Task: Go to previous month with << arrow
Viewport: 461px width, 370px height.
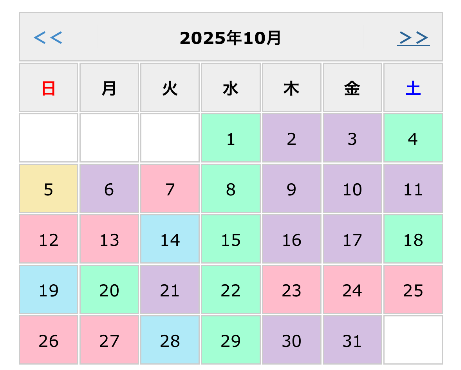Action: [x=48, y=38]
